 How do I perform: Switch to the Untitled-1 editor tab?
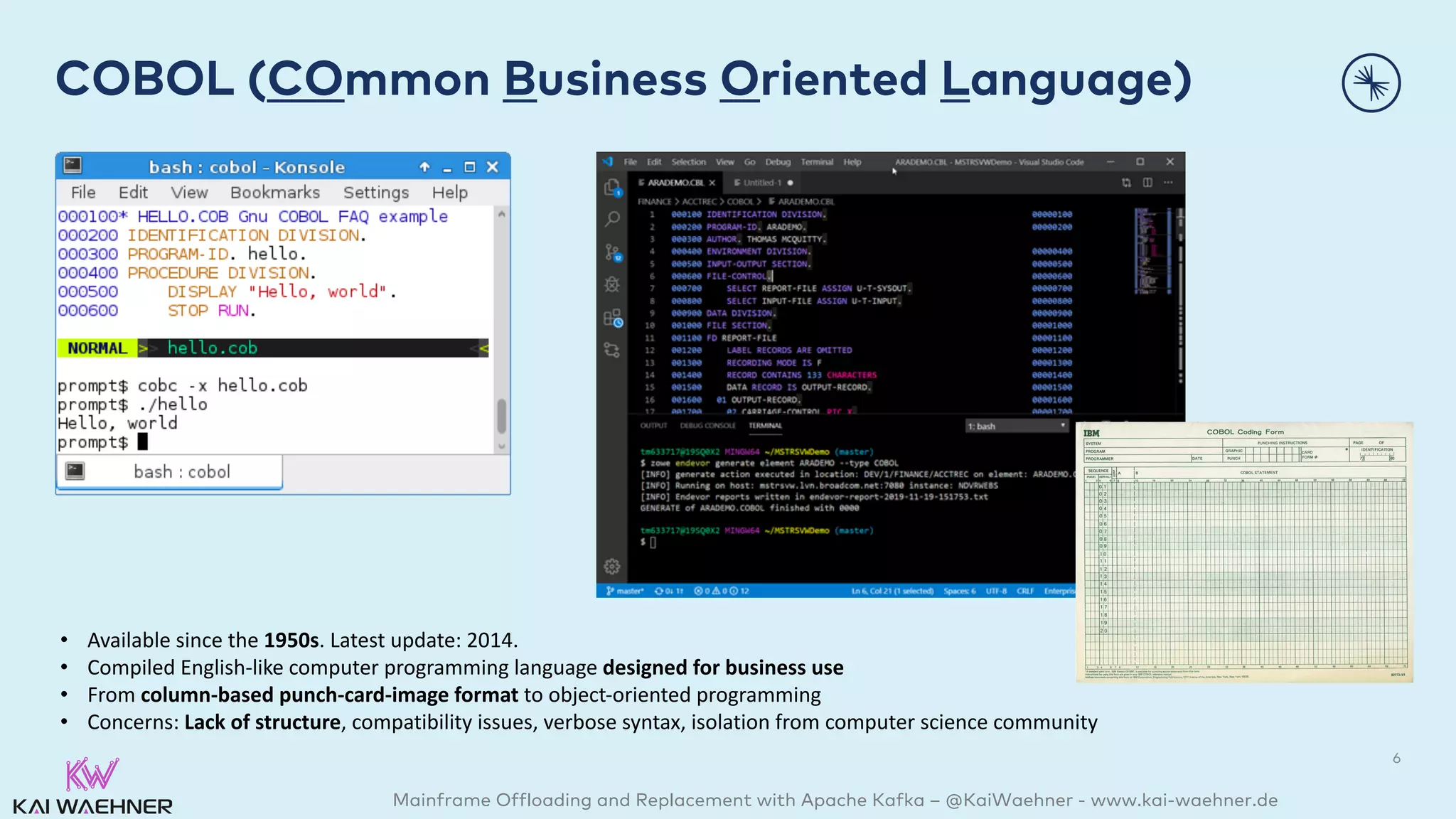click(762, 183)
